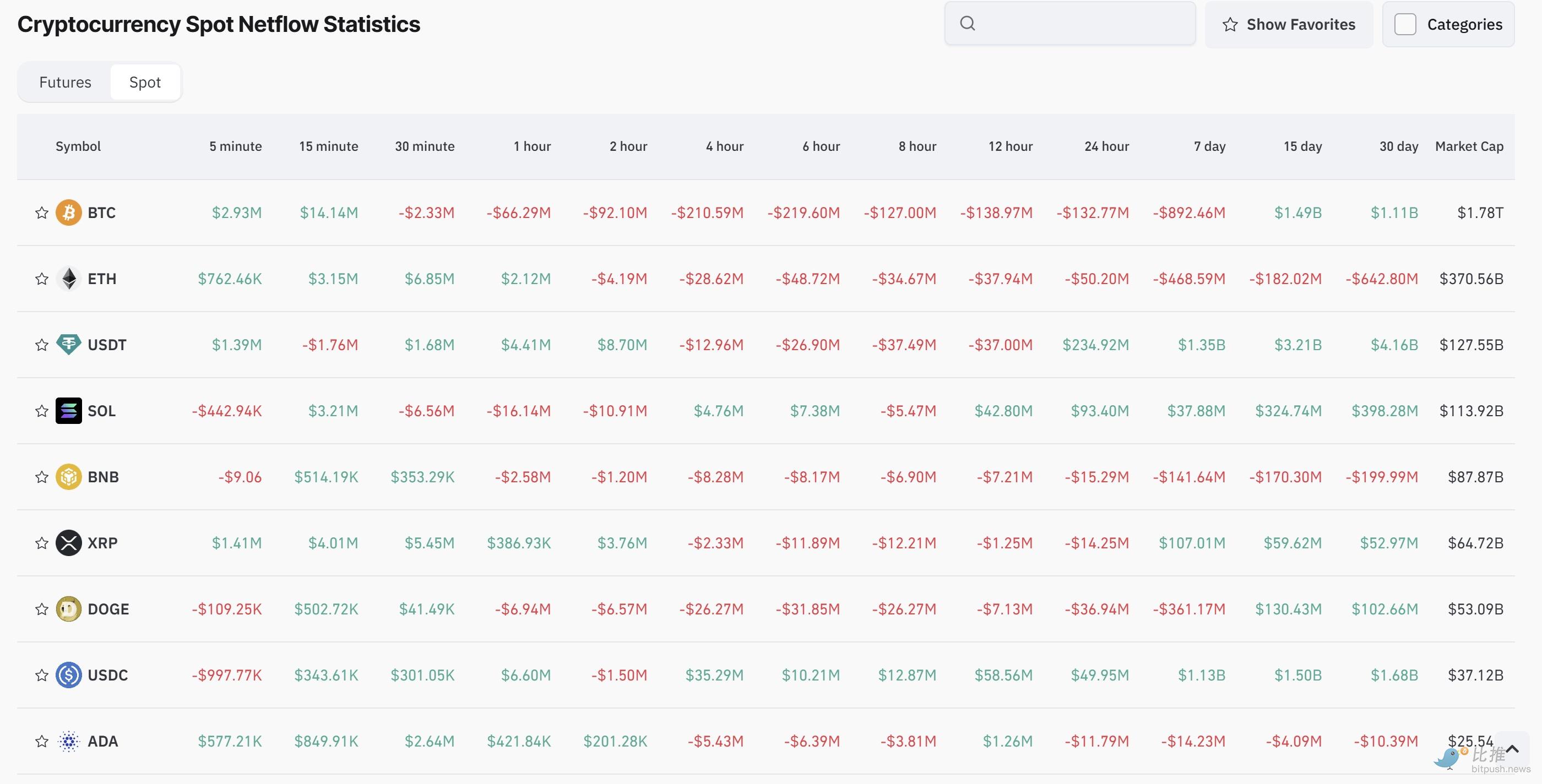This screenshot has width=1542, height=784.
Task: Sort by the 4 hour column
Action: (x=725, y=146)
